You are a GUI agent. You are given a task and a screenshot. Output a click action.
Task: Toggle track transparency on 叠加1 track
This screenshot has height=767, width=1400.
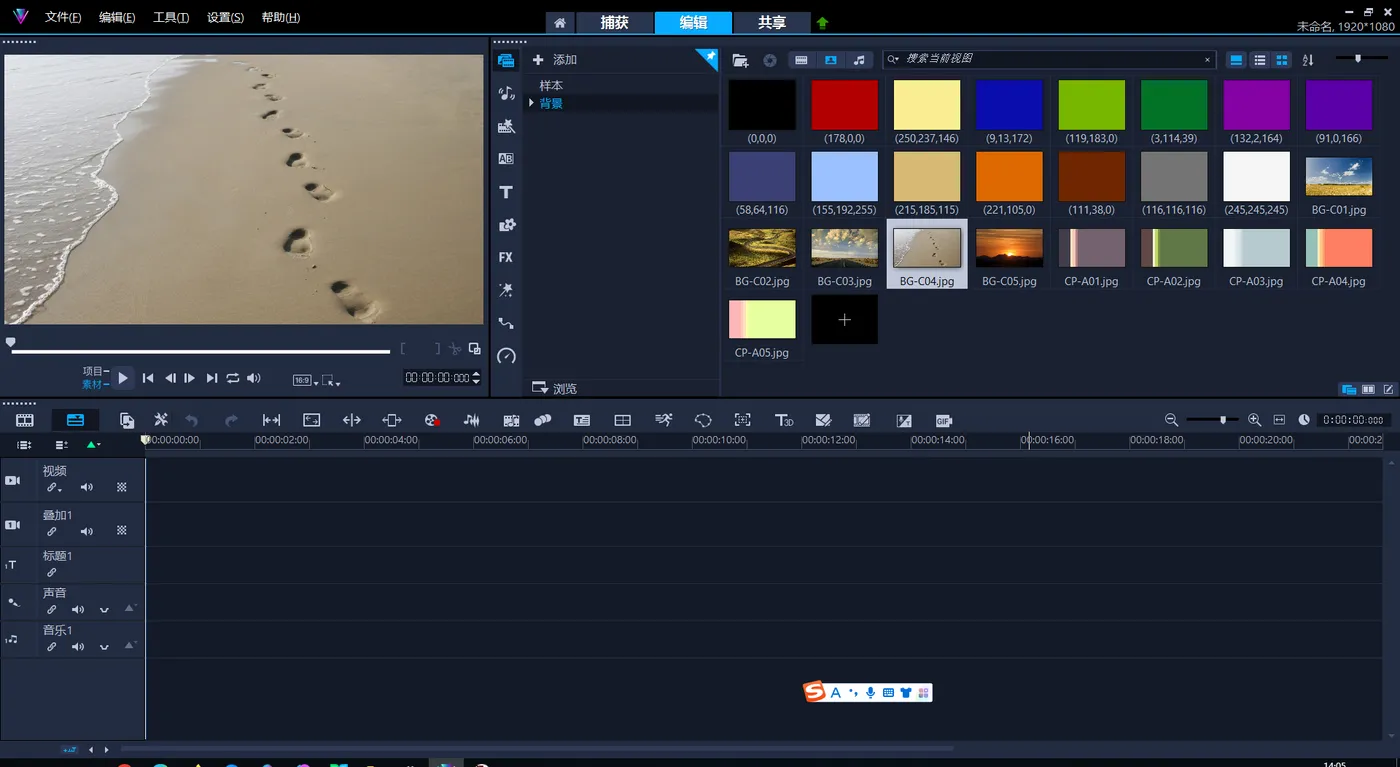pos(121,531)
